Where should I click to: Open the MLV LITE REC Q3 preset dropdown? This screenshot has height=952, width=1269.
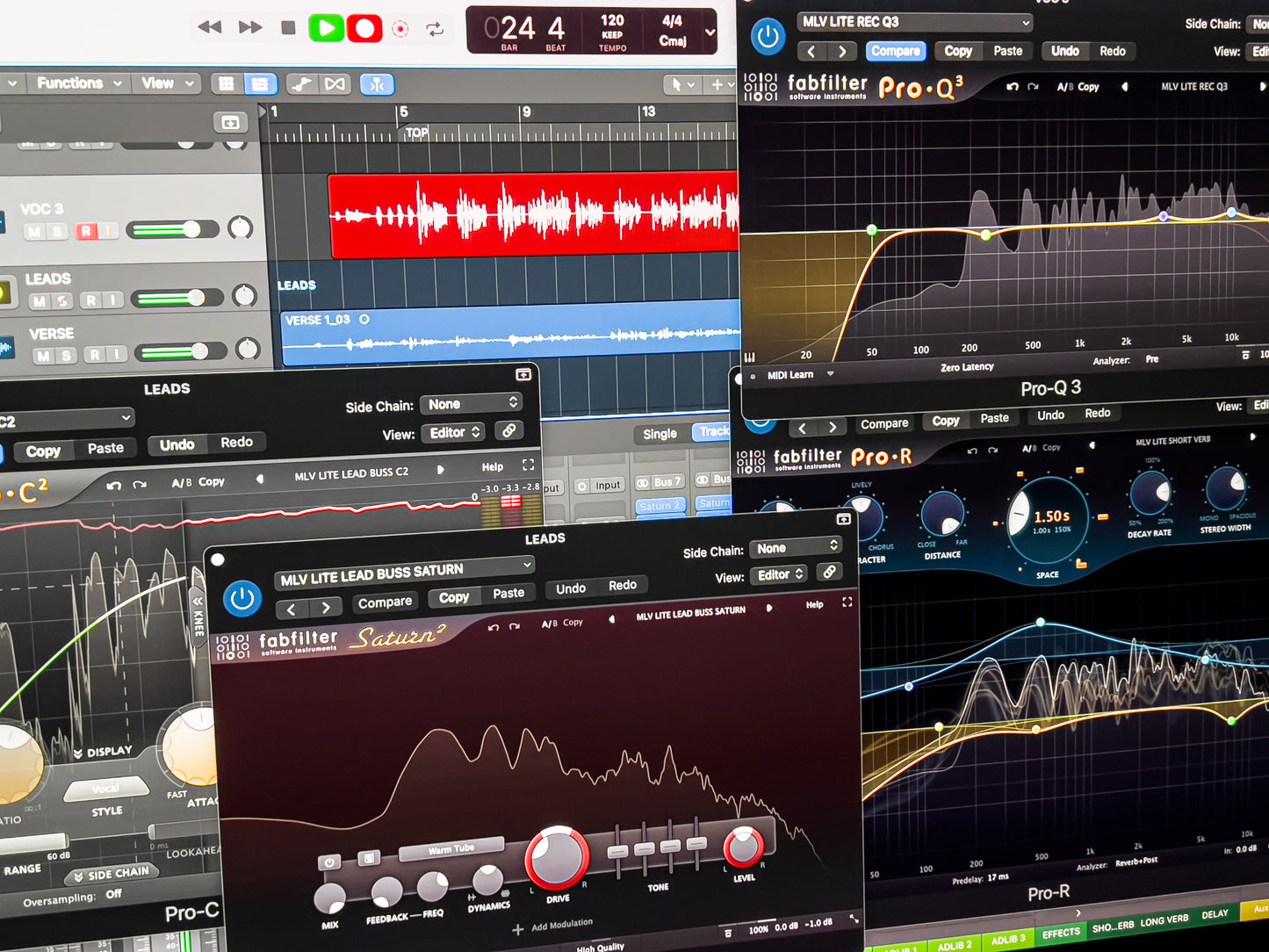point(915,22)
